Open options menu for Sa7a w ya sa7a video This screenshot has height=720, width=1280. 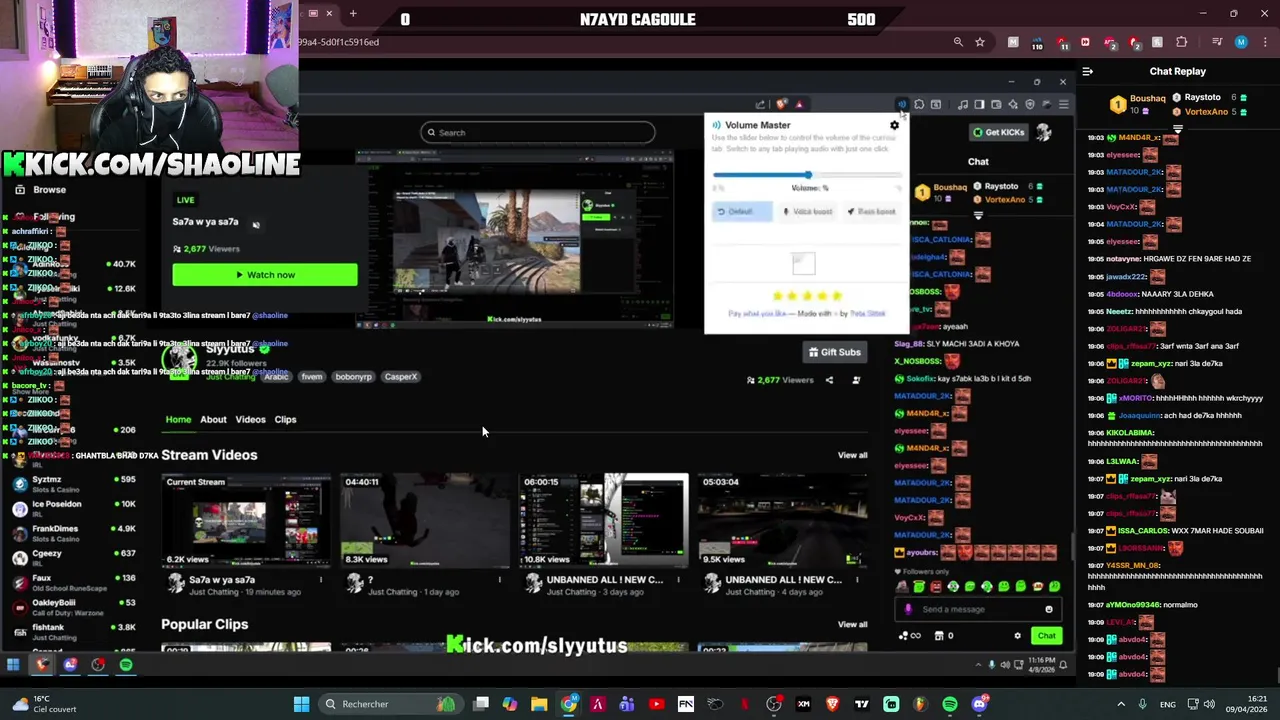pyautogui.click(x=321, y=579)
